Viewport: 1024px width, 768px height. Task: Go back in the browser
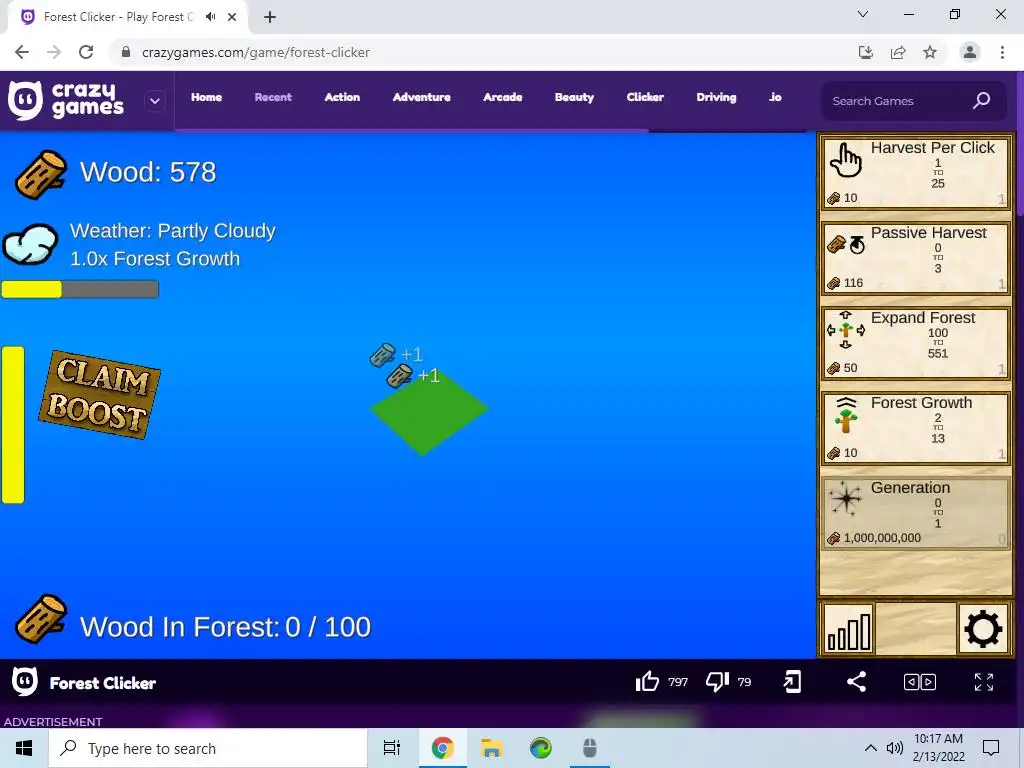coord(22,52)
